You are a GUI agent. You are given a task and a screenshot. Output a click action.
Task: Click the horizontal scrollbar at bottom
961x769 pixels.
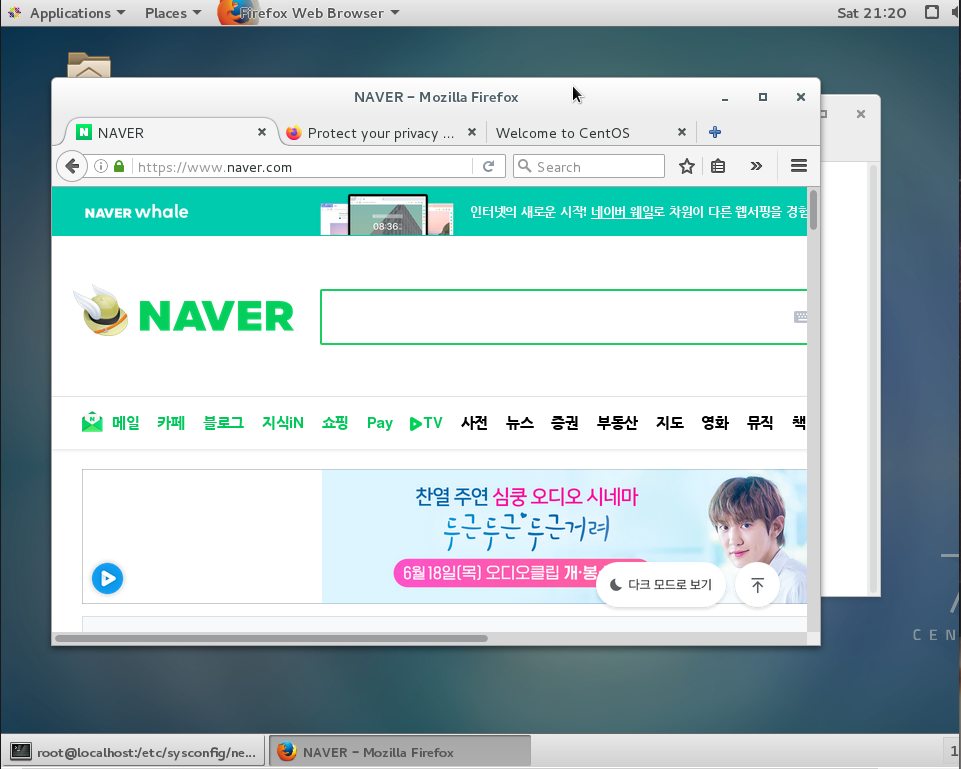point(271,638)
